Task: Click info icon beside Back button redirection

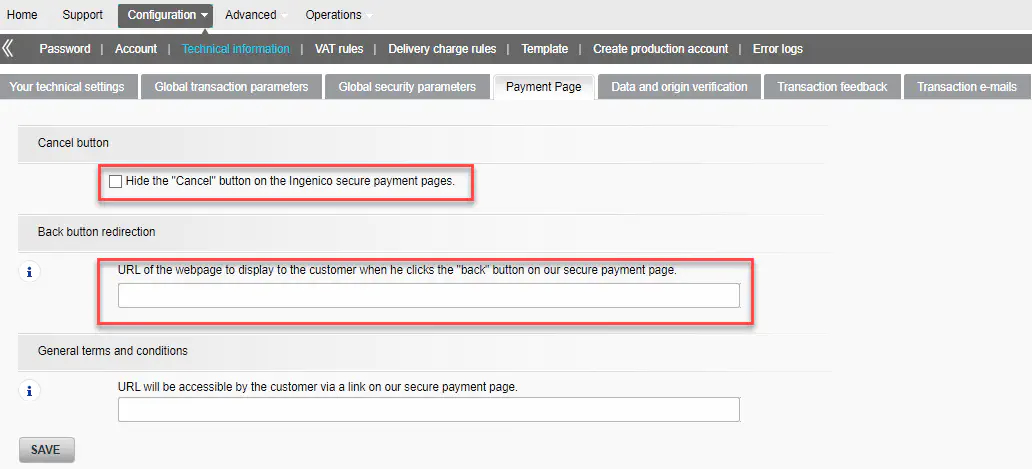Action: tap(29, 271)
